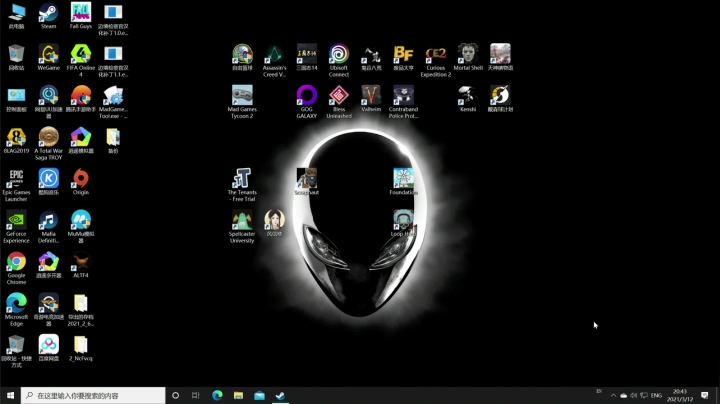Launch Epic Games Launcher icon
720x404 pixels.
tap(16, 185)
